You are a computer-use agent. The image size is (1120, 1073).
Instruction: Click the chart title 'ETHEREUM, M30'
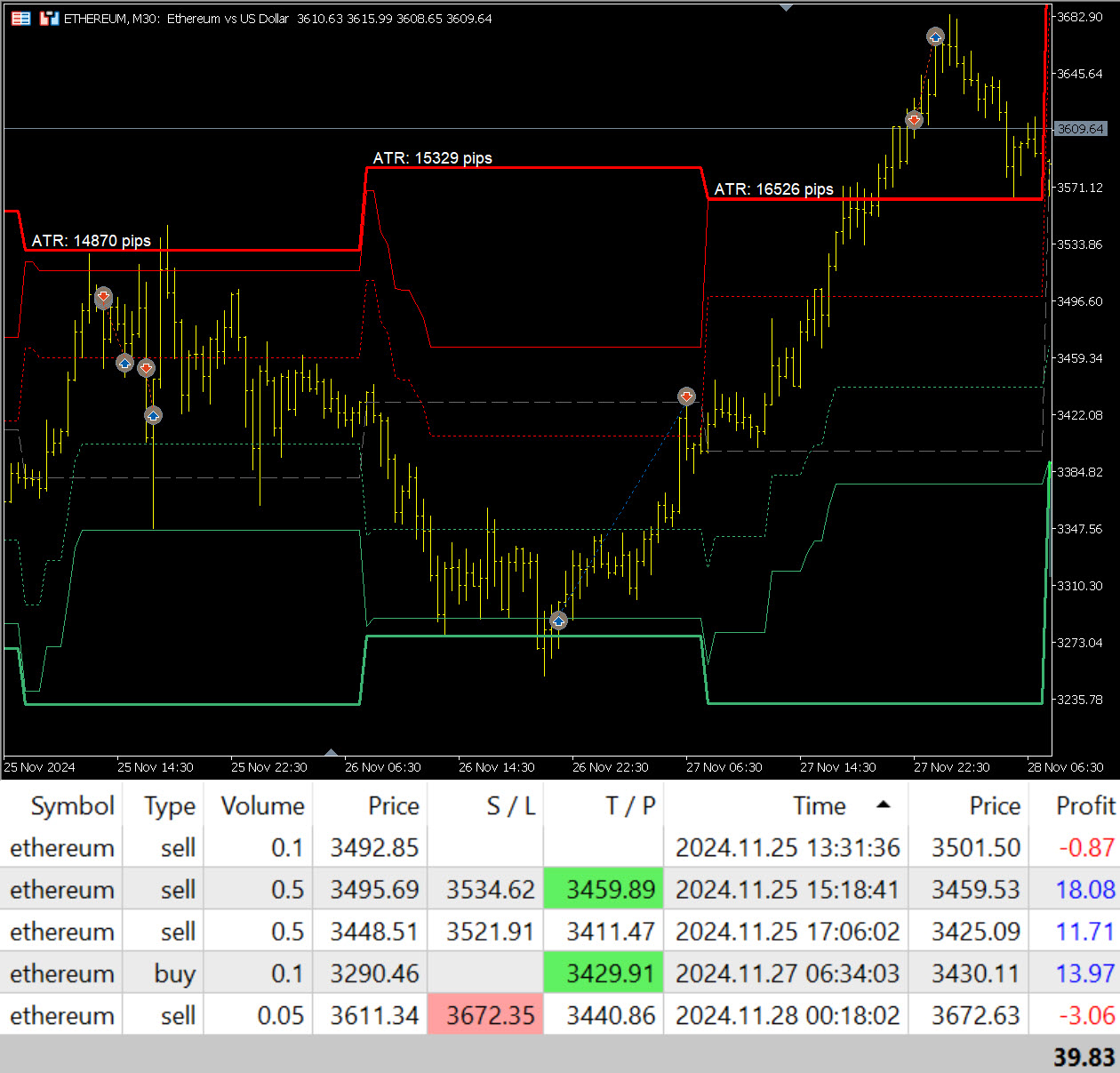click(x=112, y=18)
